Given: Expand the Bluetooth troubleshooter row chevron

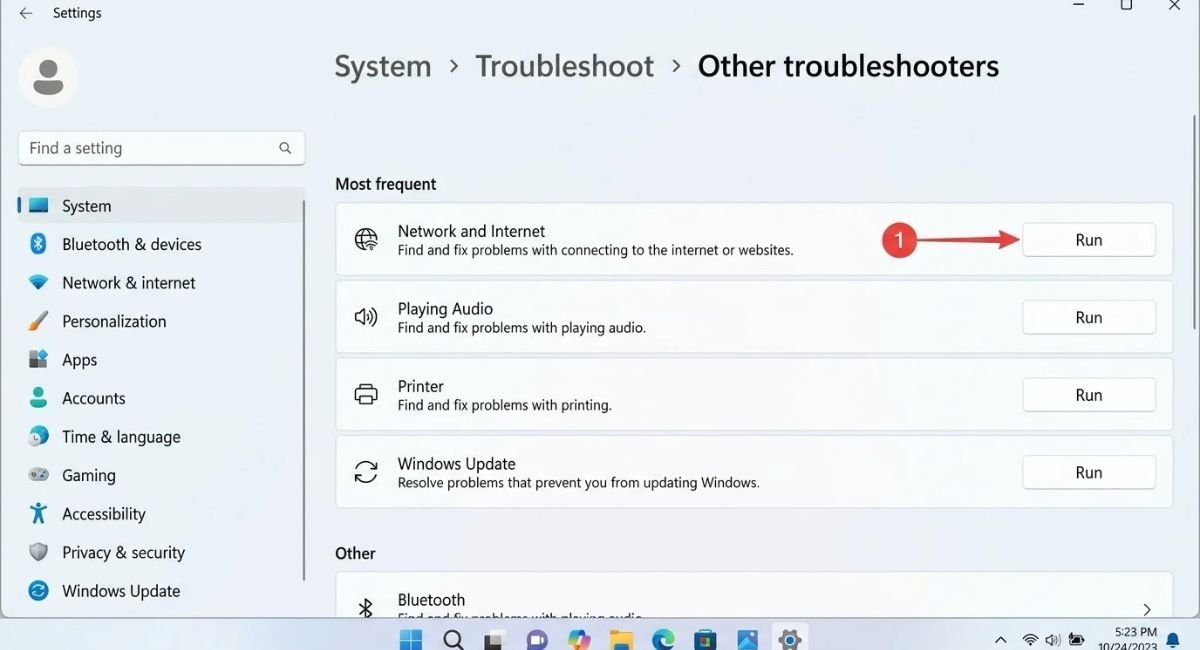Looking at the screenshot, I should [1147, 609].
